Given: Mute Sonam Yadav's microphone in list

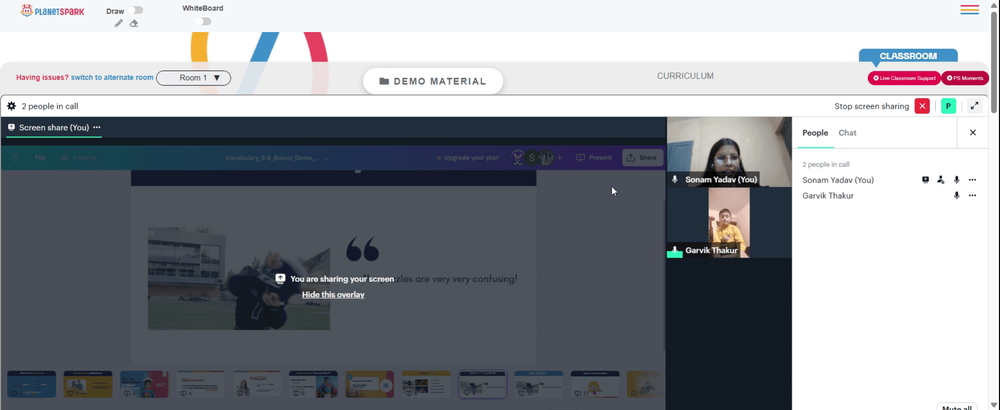Looking at the screenshot, I should [x=956, y=180].
